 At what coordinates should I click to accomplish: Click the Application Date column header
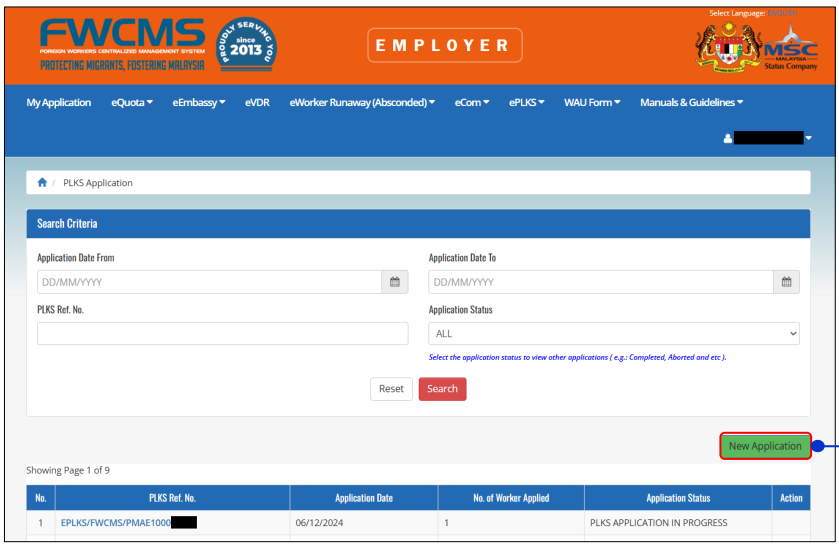click(x=364, y=498)
